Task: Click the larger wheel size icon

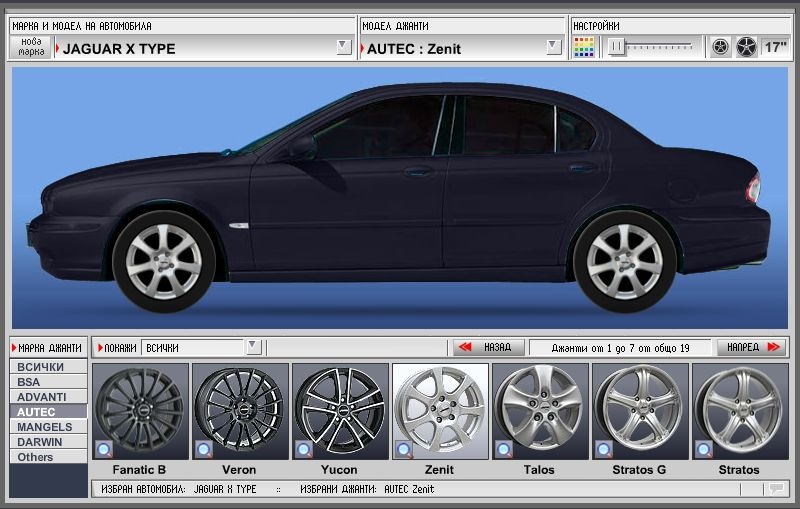Action: (746, 47)
